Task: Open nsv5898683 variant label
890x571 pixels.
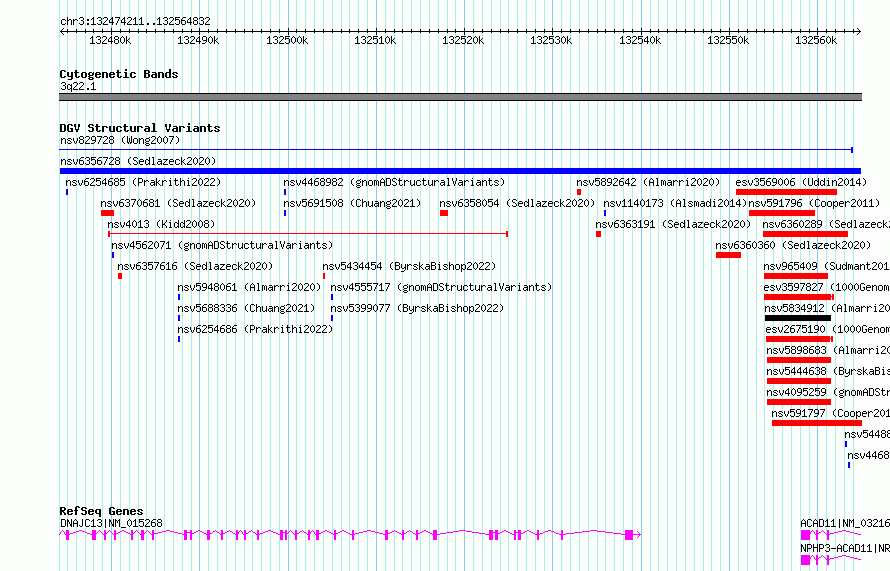Action: point(828,350)
